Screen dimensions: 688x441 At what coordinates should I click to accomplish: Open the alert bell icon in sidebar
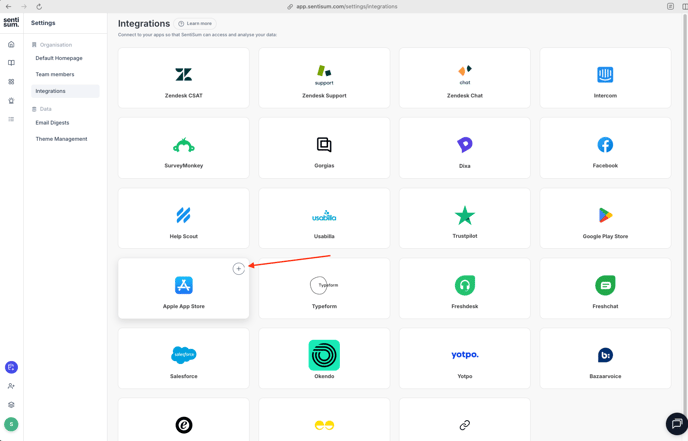[11, 100]
